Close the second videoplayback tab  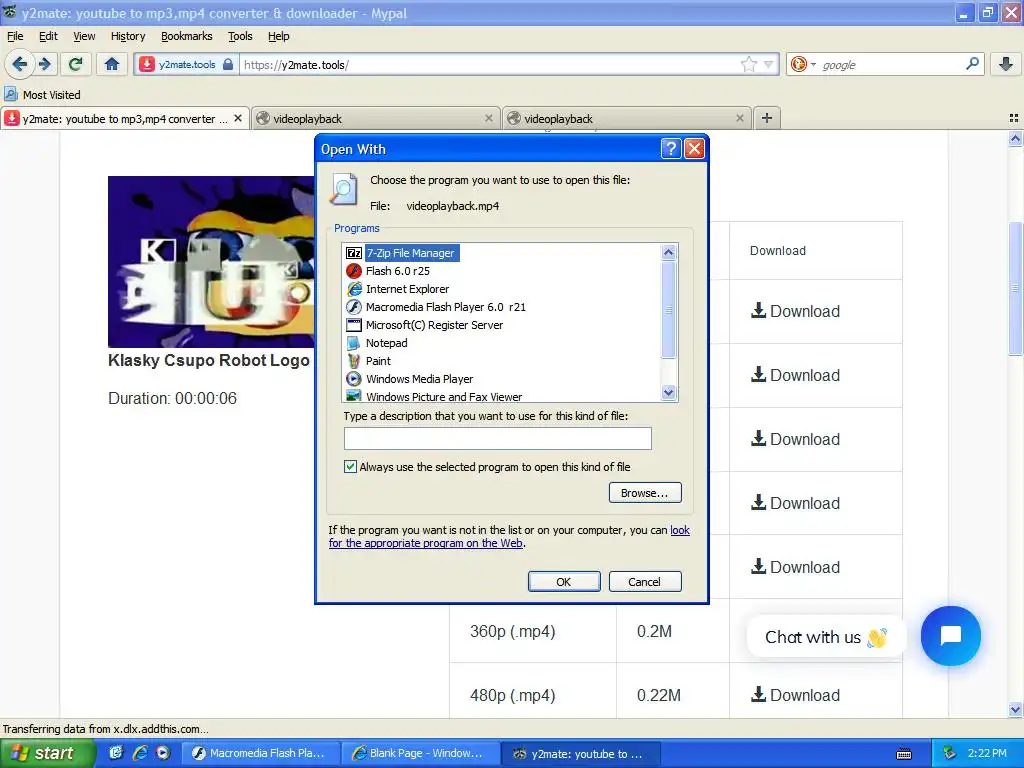pyautogui.click(x=739, y=118)
